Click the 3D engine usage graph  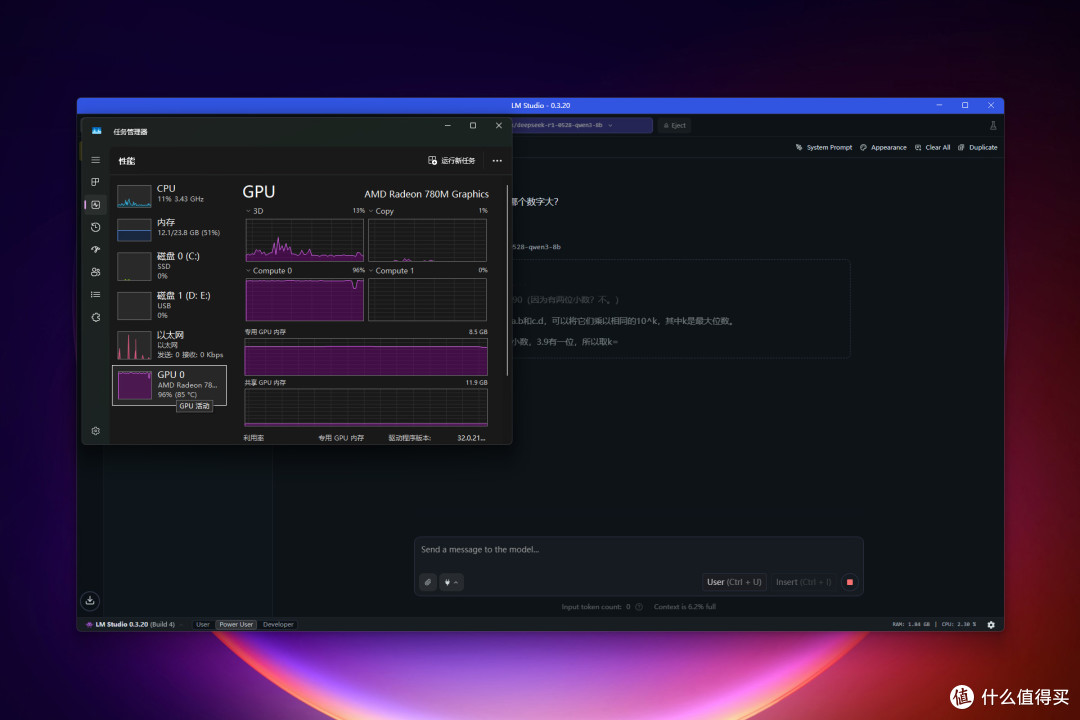tap(304, 240)
